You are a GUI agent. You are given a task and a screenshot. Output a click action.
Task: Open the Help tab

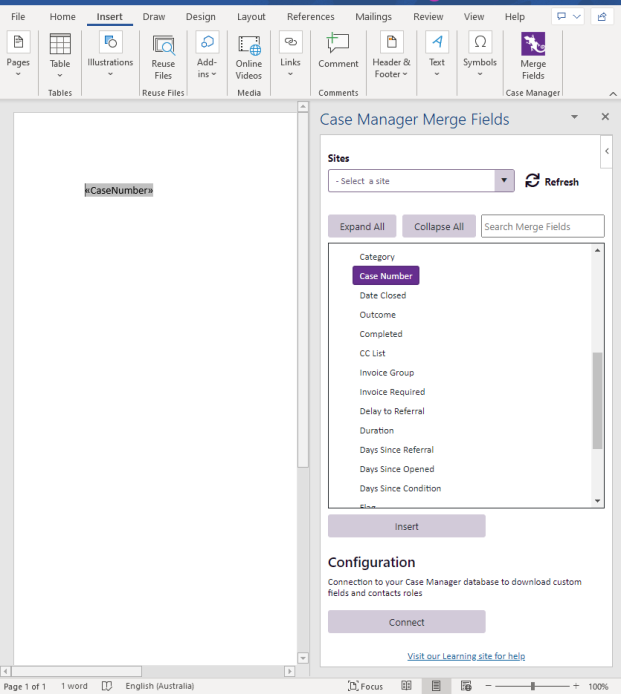click(515, 17)
